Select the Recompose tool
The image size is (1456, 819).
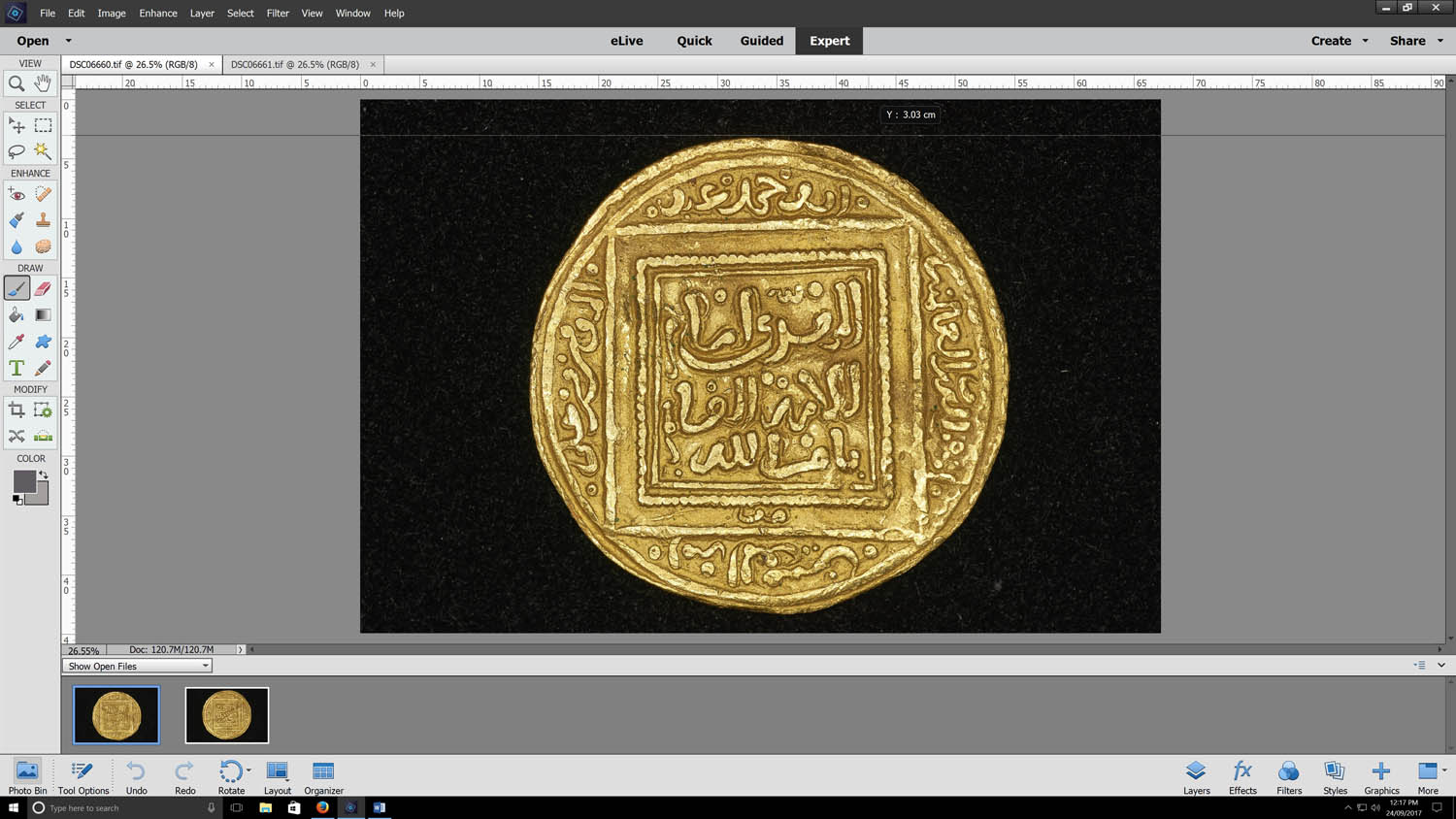(x=43, y=410)
